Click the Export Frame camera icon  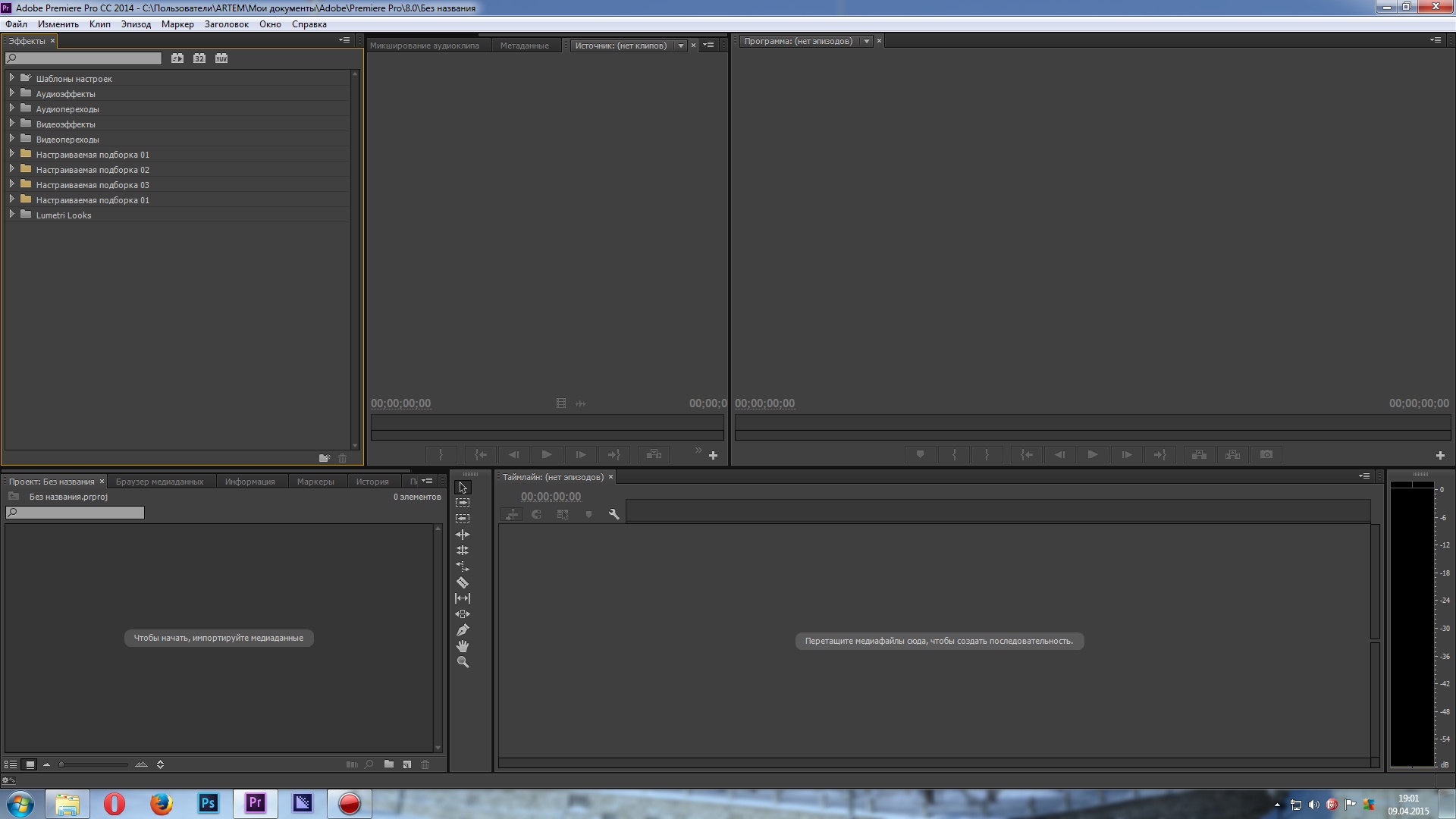point(1266,454)
